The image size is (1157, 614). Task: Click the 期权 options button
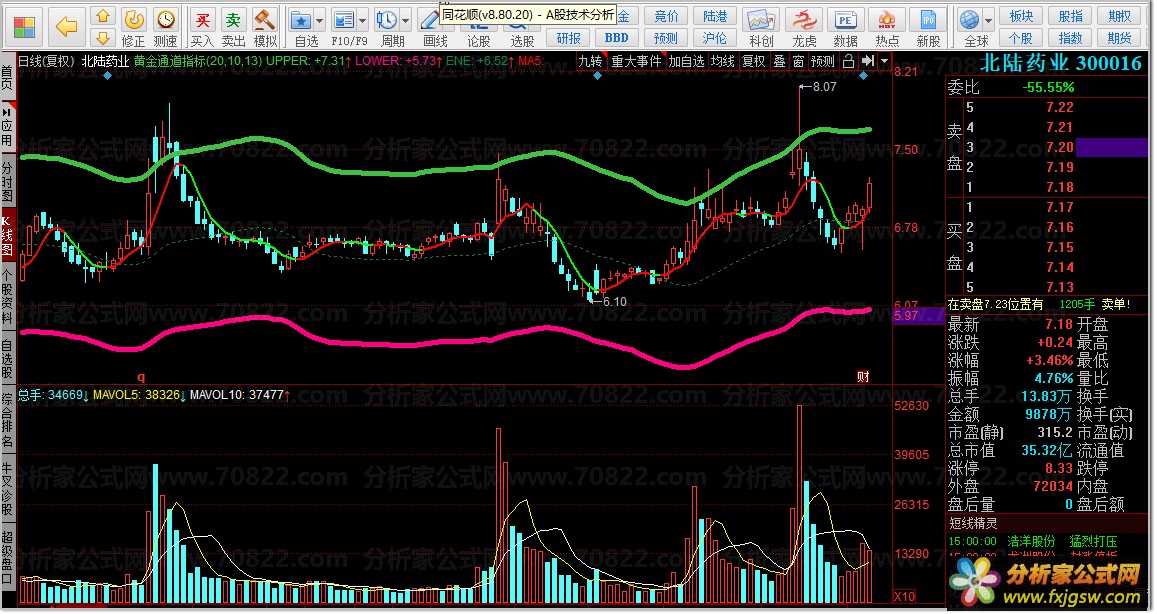coord(1119,16)
